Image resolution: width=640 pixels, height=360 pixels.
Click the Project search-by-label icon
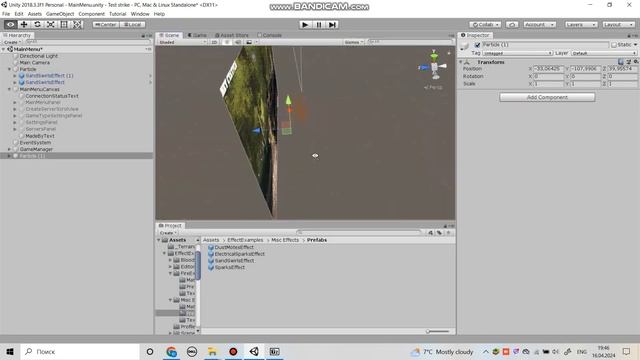[439, 233]
